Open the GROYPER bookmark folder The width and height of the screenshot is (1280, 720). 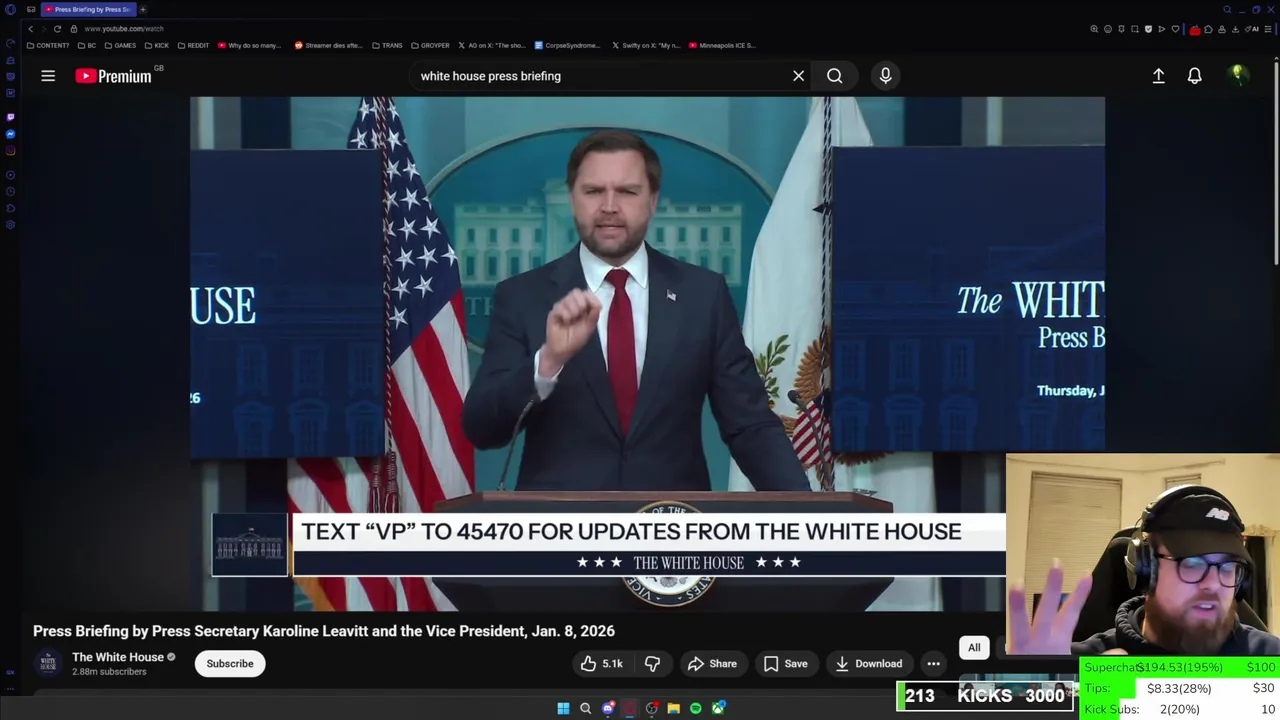click(x=430, y=45)
